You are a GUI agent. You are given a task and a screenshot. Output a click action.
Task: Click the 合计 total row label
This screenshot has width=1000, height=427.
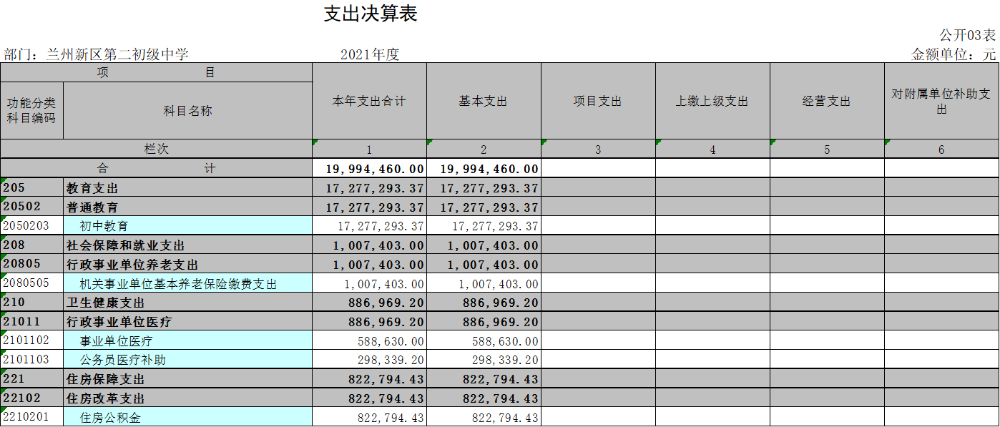(156, 169)
